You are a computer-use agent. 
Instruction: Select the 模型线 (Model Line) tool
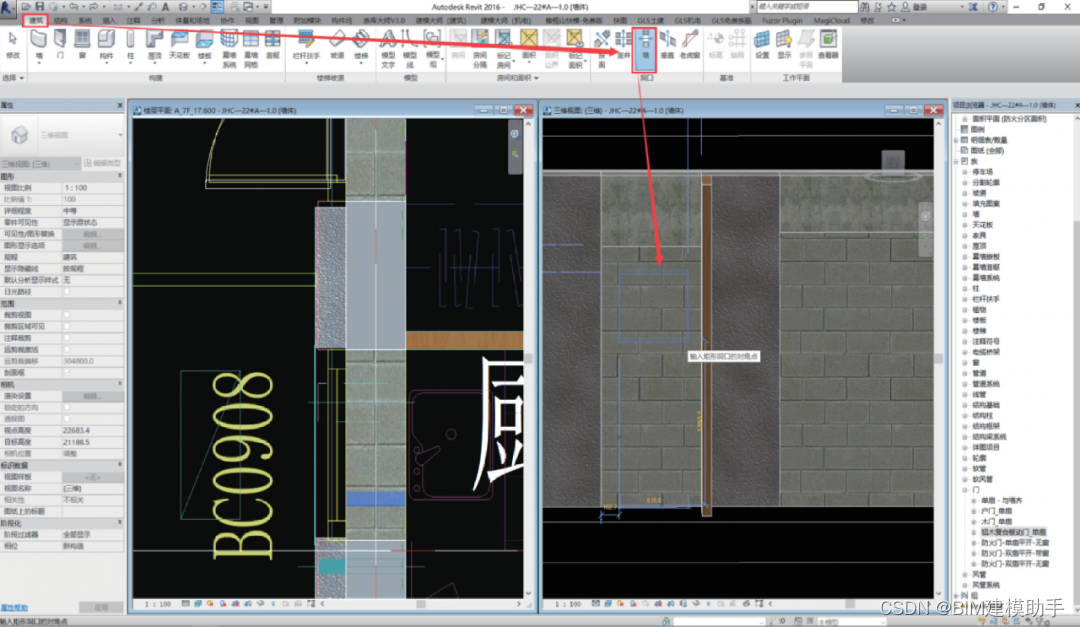410,48
